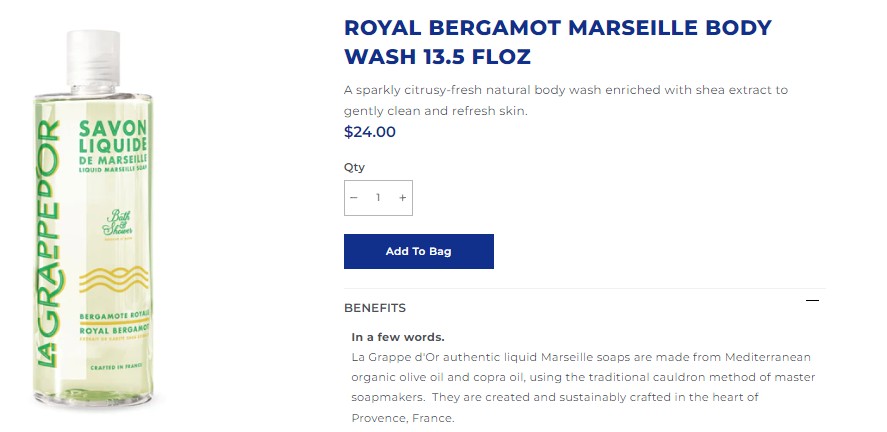887x432 pixels.
Task: Click the La Grappe d'Or soap paragraph
Action: (583, 387)
